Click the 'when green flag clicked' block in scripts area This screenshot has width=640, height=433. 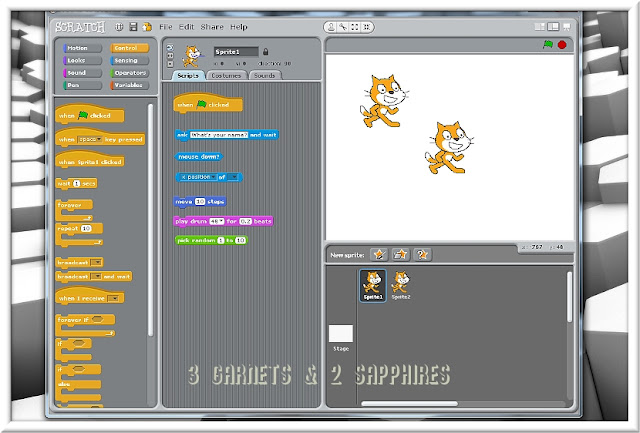[x=208, y=104]
